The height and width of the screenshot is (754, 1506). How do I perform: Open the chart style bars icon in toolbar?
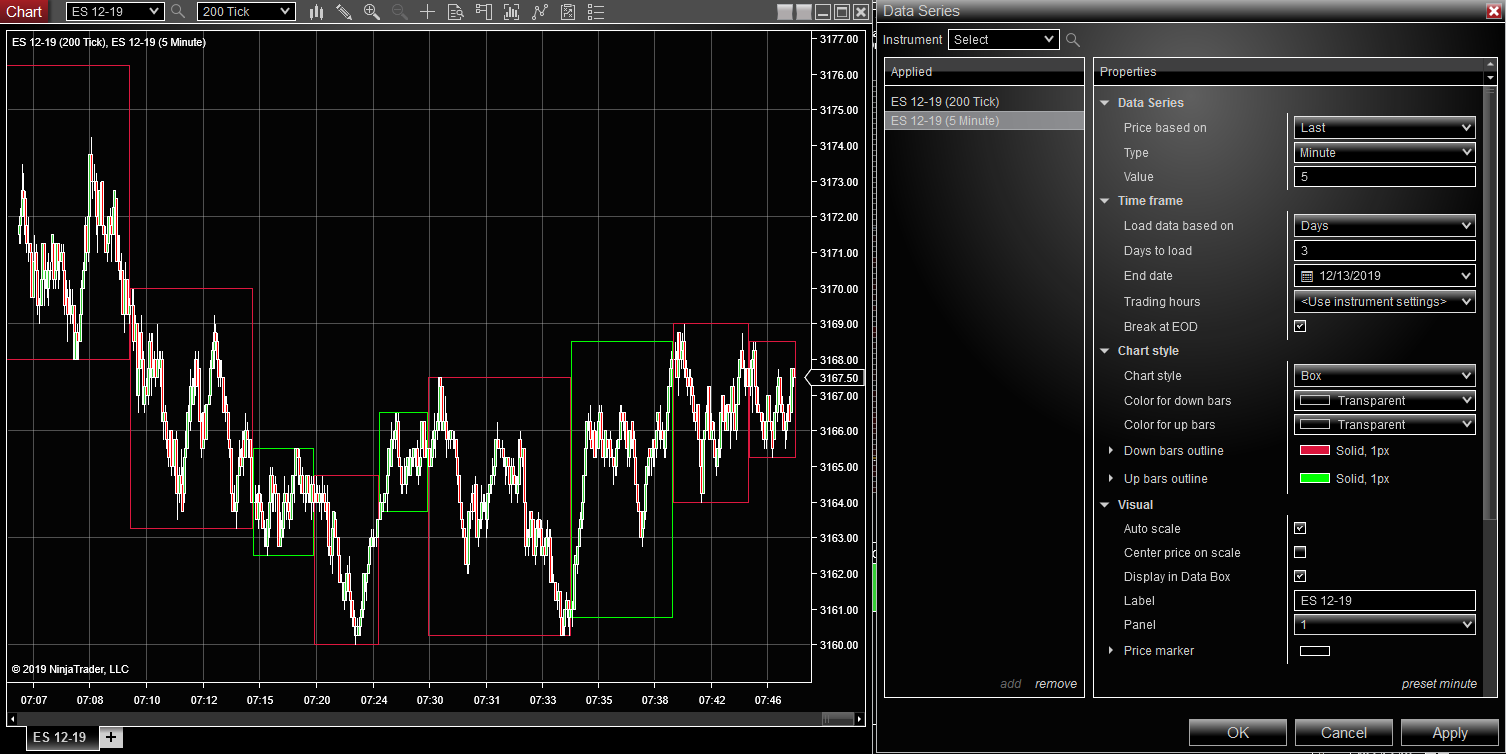pyautogui.click(x=316, y=12)
